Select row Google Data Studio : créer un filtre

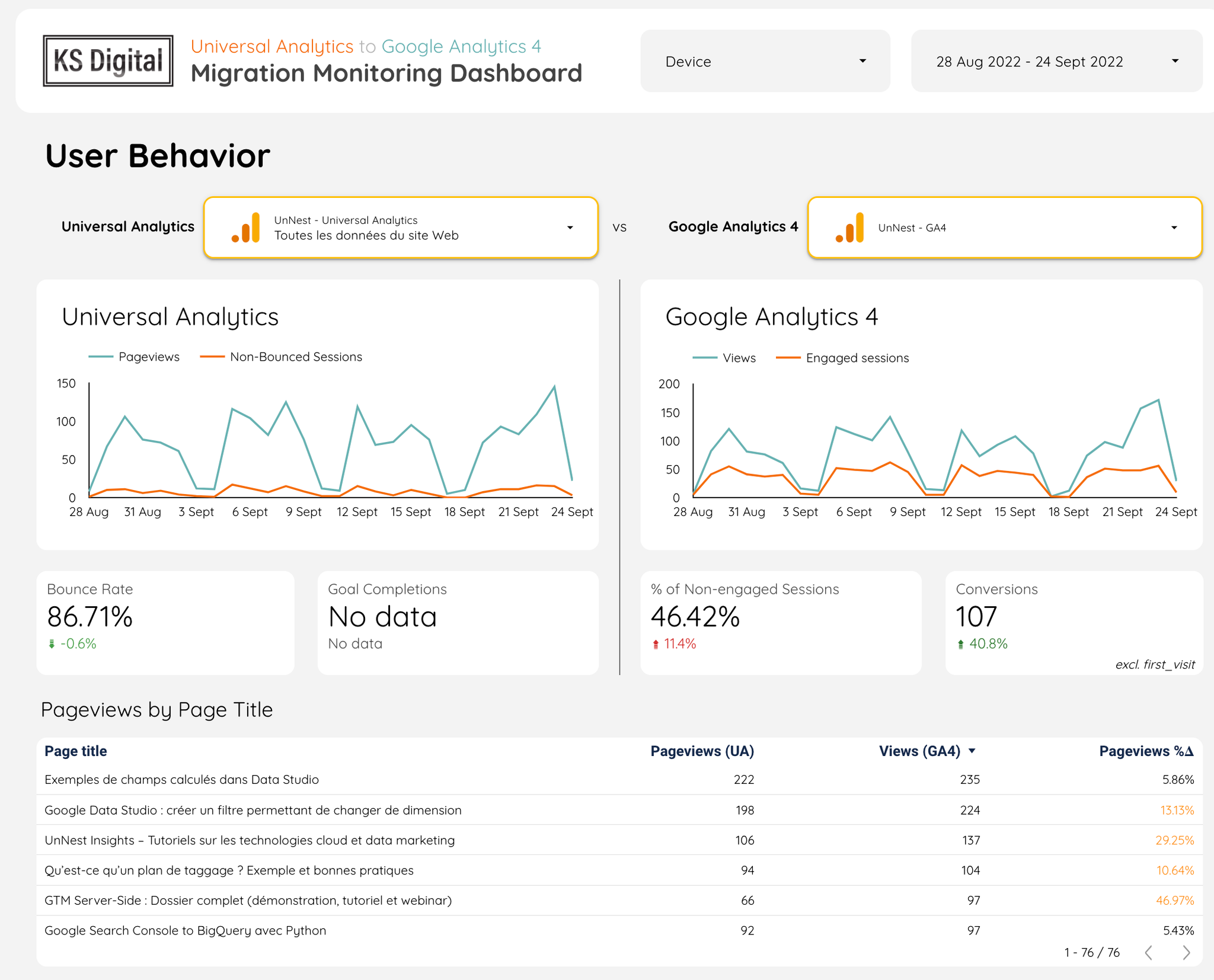(619, 810)
